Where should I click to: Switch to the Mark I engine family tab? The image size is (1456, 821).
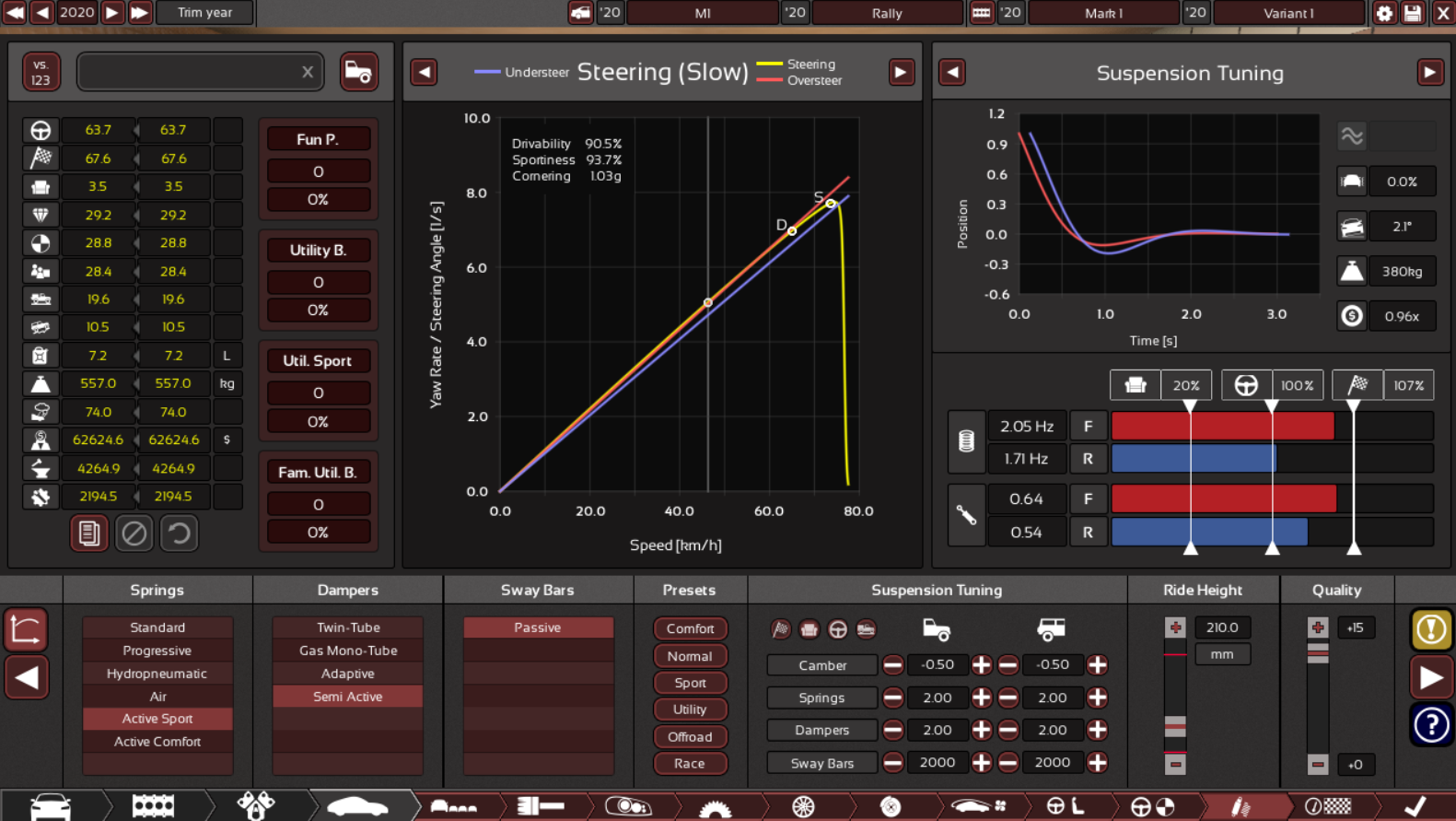(x=1103, y=13)
